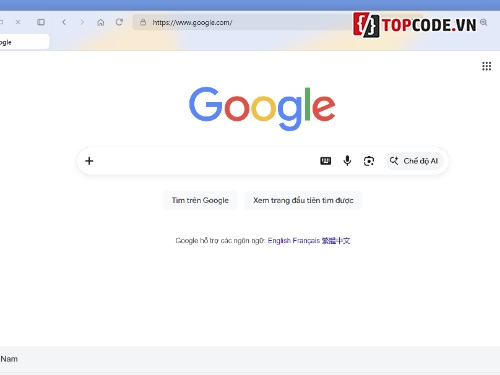Click the plus icon in search box
The image size is (500, 375).
[89, 161]
